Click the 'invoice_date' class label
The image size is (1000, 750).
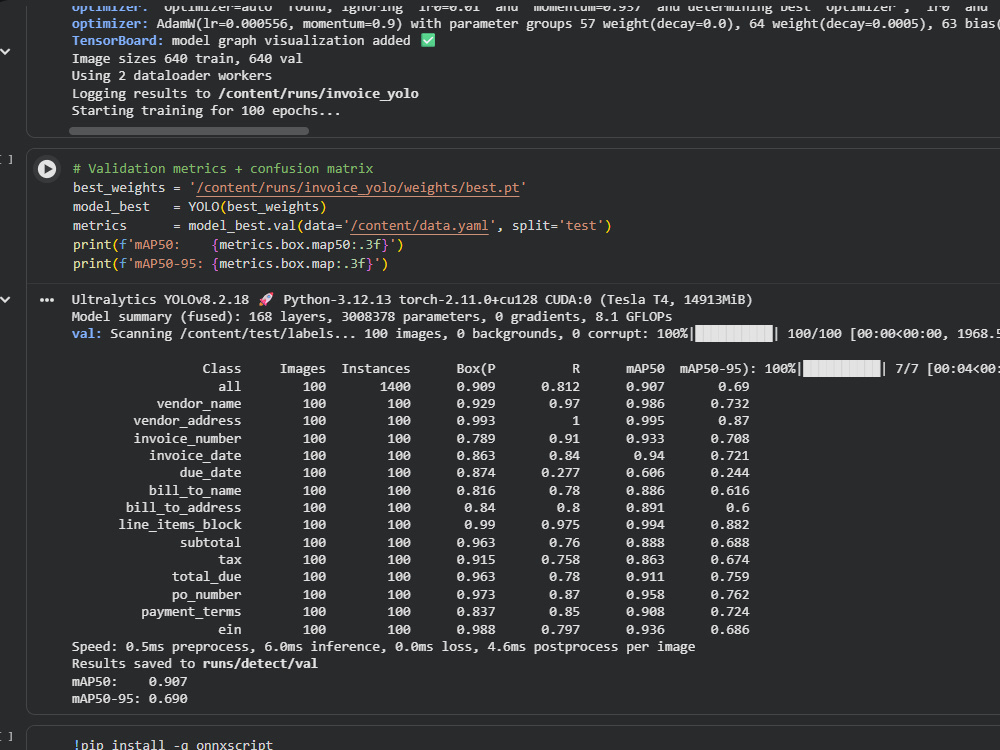click(195, 455)
